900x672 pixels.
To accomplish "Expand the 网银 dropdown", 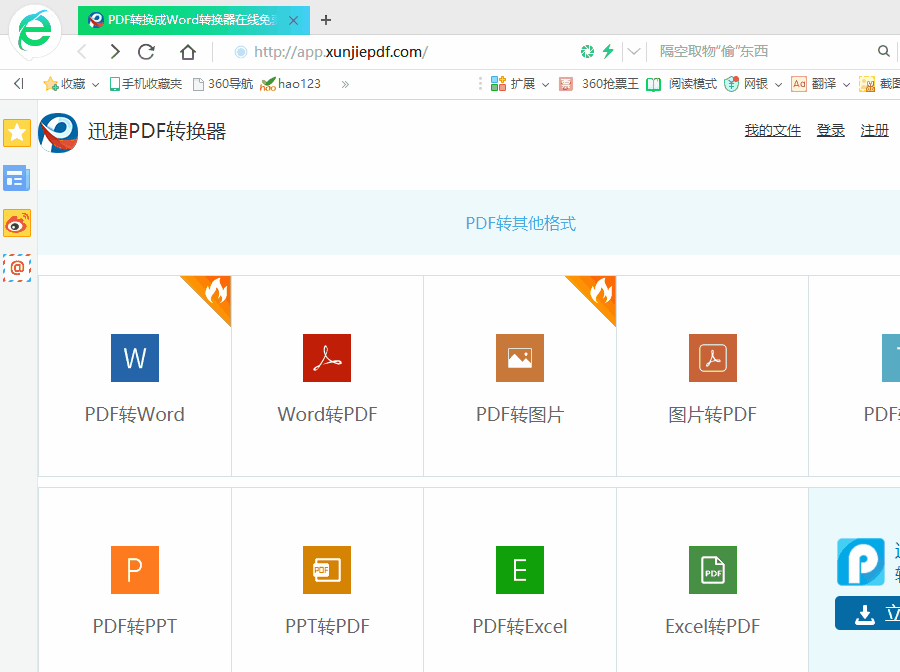I will (778, 85).
